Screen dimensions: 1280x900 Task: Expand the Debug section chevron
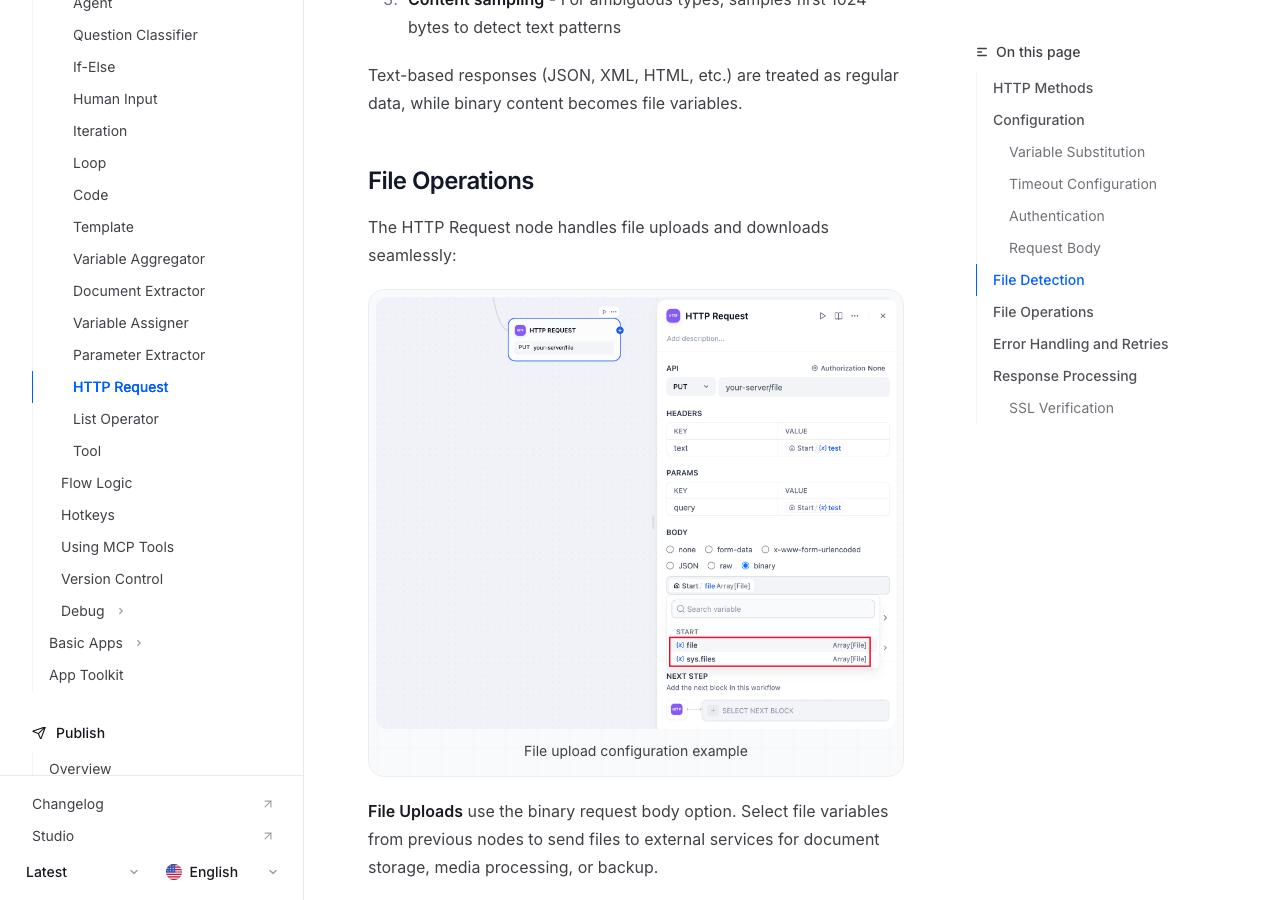click(121, 611)
